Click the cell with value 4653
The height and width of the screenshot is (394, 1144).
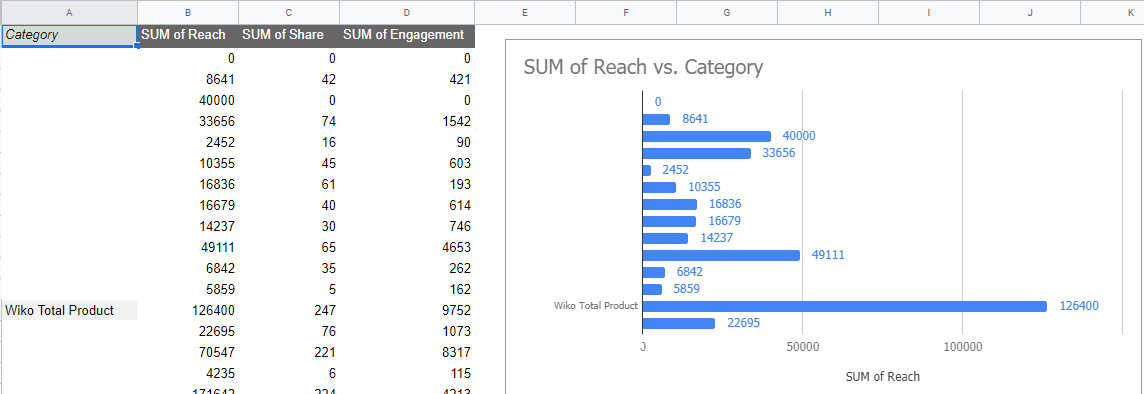(x=407, y=247)
